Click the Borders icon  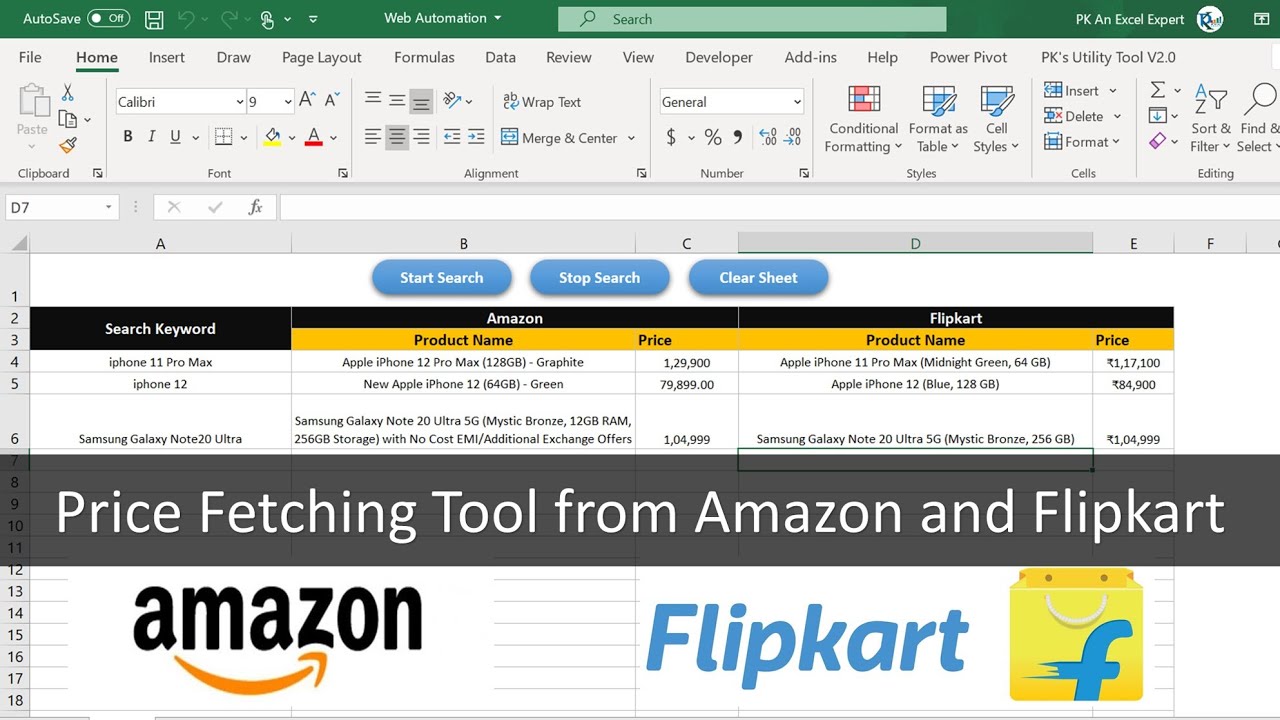(x=223, y=137)
